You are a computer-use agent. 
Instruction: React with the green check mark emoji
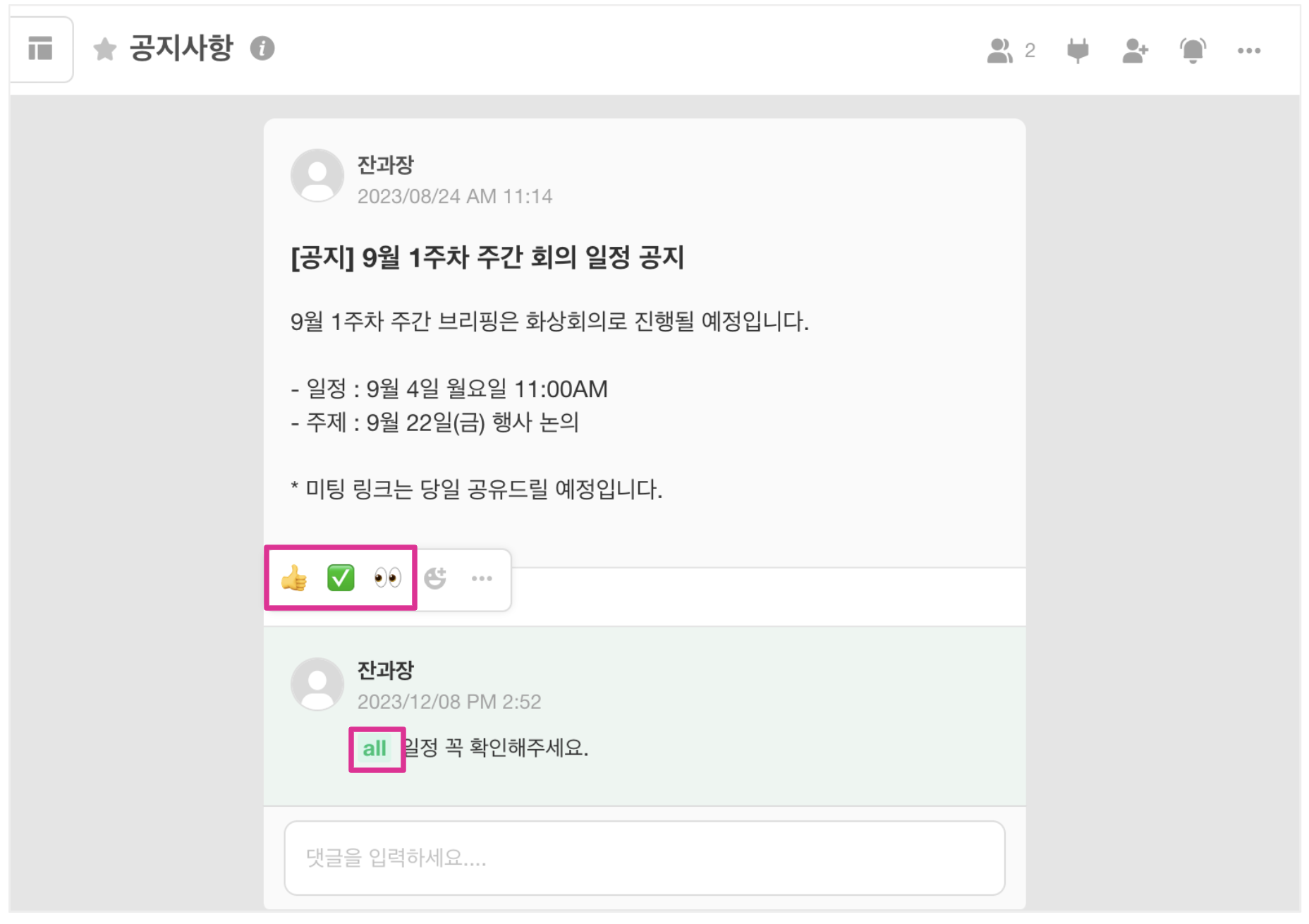pos(341,578)
